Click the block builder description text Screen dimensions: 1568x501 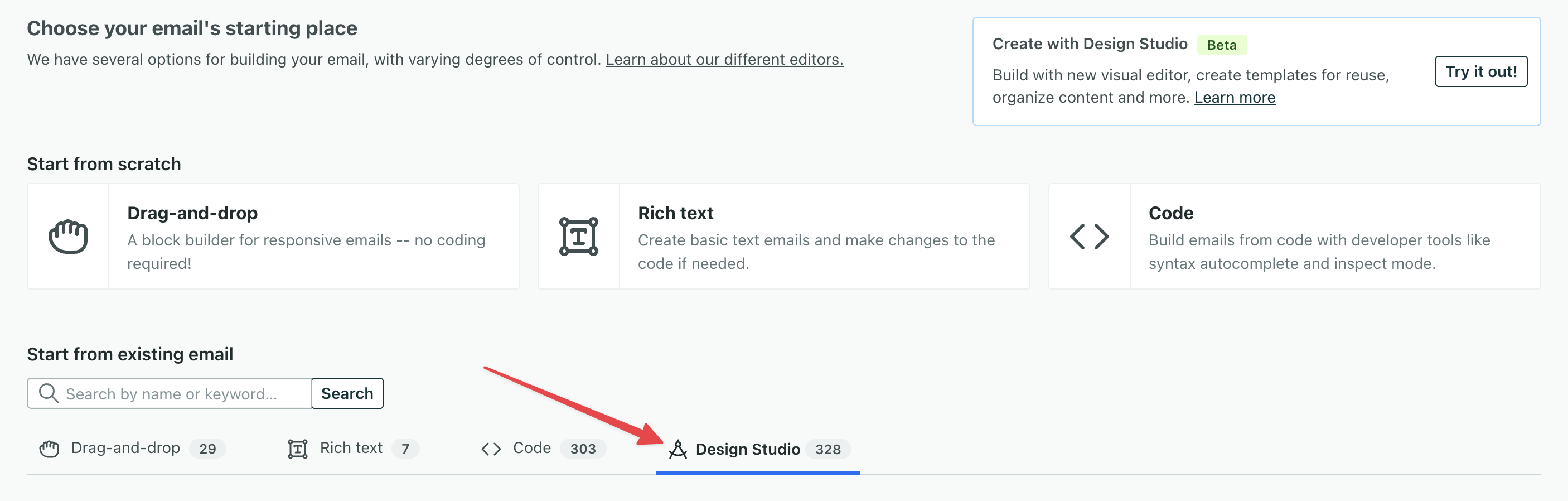click(x=306, y=252)
